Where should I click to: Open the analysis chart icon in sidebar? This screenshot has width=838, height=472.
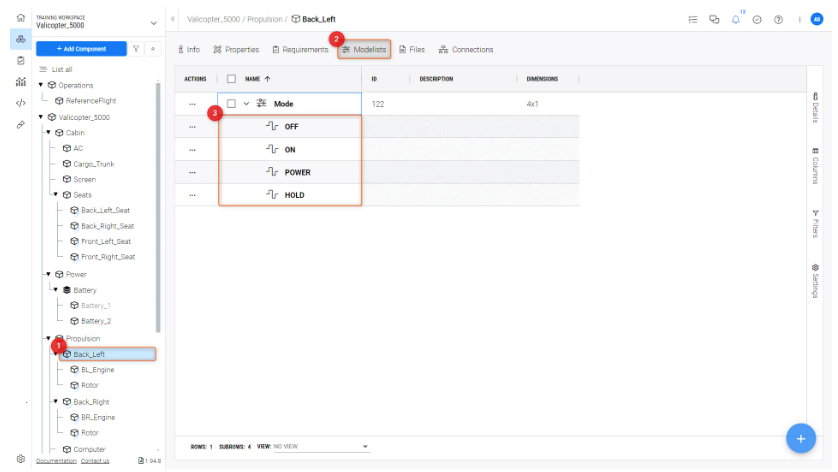click(x=20, y=82)
